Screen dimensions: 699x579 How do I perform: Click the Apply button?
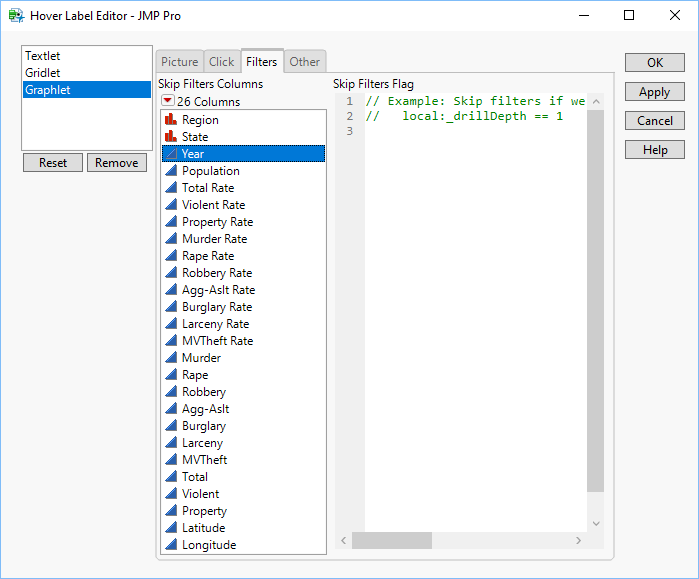654,92
